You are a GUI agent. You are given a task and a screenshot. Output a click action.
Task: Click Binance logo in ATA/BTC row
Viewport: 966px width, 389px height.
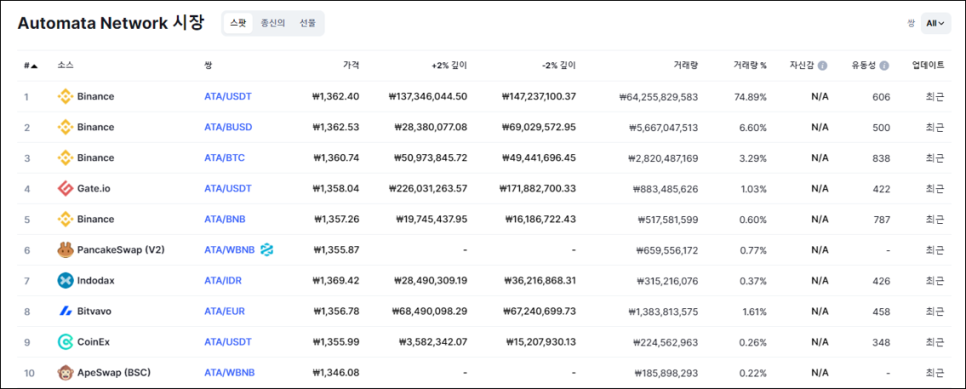pos(65,158)
